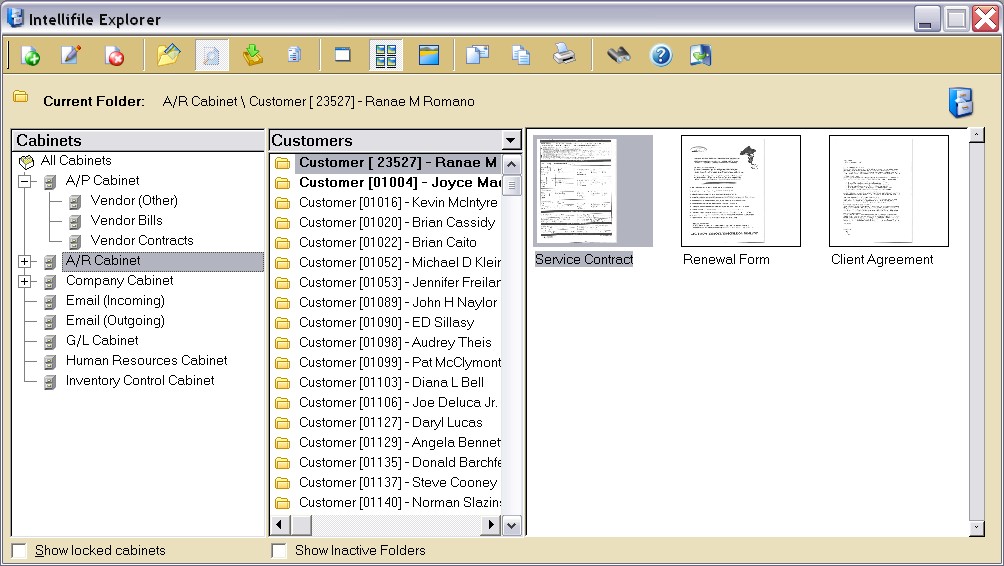The image size is (1004, 566).
Task: Select Vendor Contracts in cabinet tree
Action: (x=142, y=240)
